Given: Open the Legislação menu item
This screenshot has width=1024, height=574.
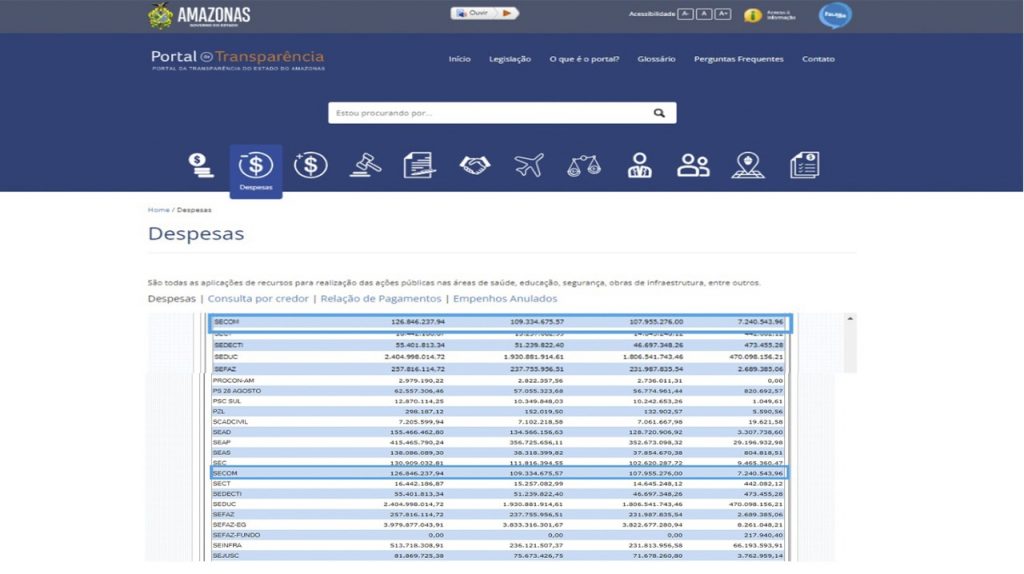Looking at the screenshot, I should 510,59.
